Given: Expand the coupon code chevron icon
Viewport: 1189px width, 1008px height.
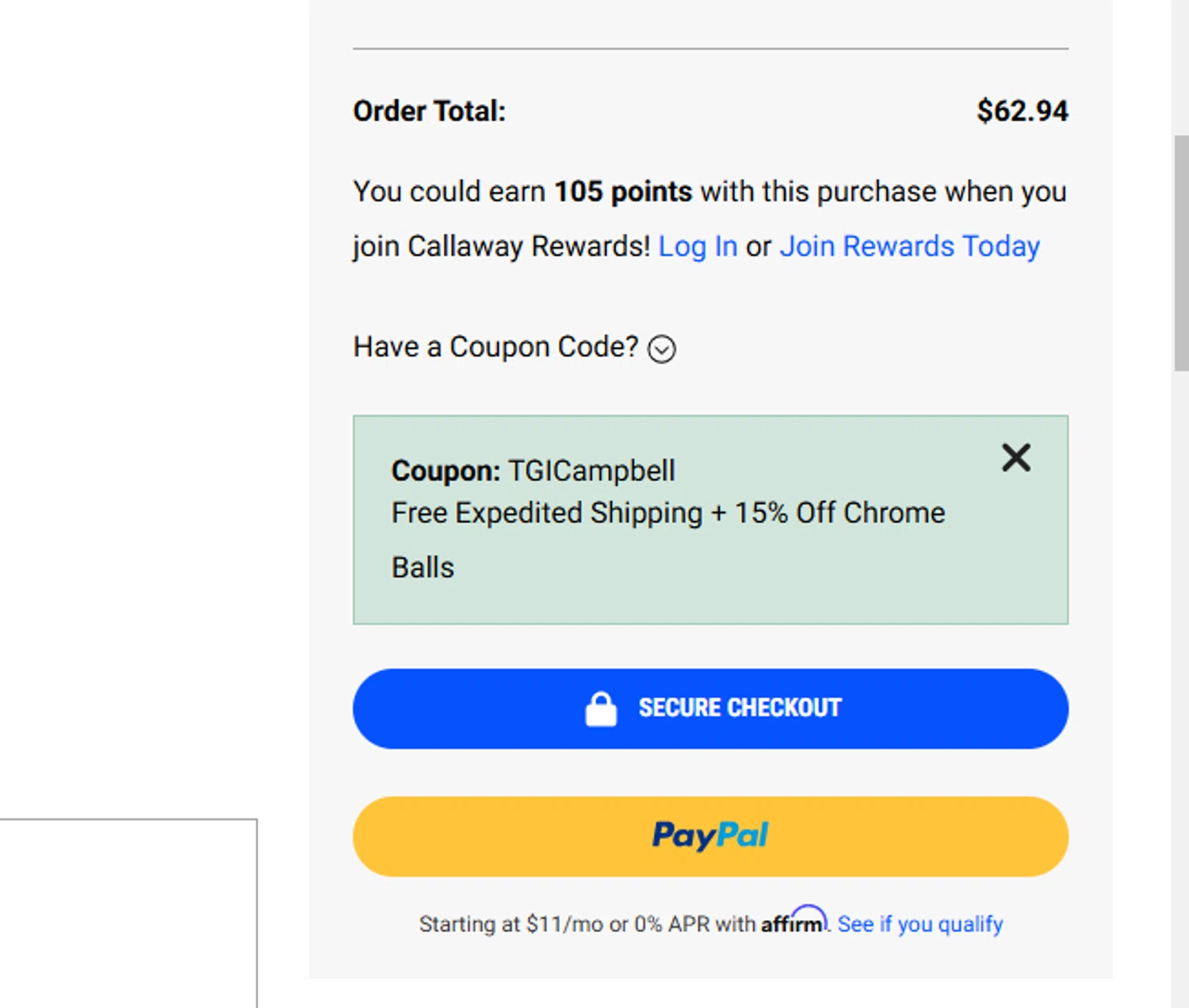Looking at the screenshot, I should (x=662, y=349).
